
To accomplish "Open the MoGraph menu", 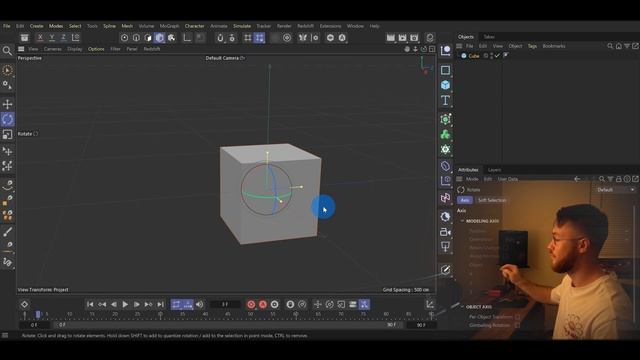I will coord(169,26).
